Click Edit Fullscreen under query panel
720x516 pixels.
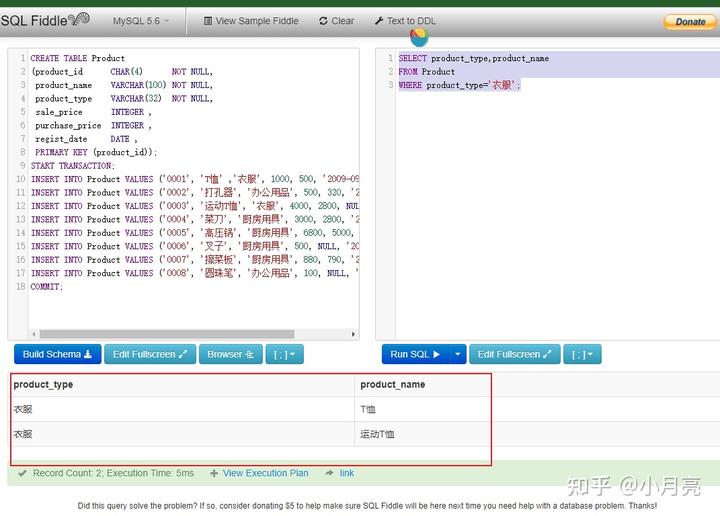pyautogui.click(x=514, y=354)
